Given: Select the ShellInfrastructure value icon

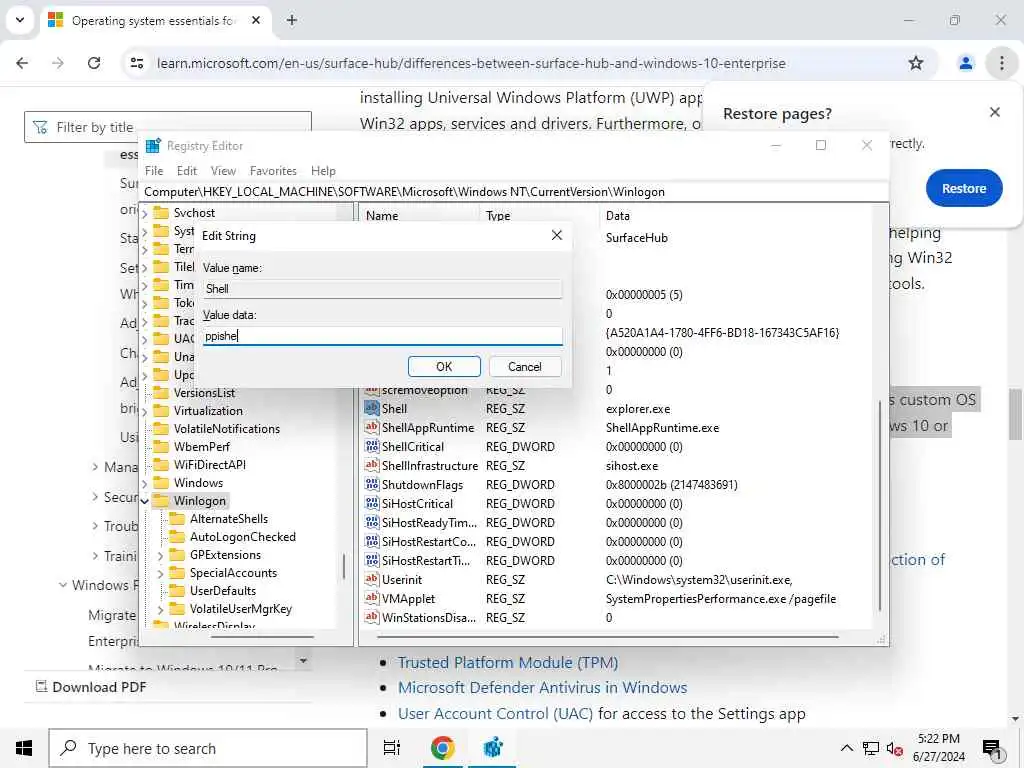Looking at the screenshot, I should point(372,465).
